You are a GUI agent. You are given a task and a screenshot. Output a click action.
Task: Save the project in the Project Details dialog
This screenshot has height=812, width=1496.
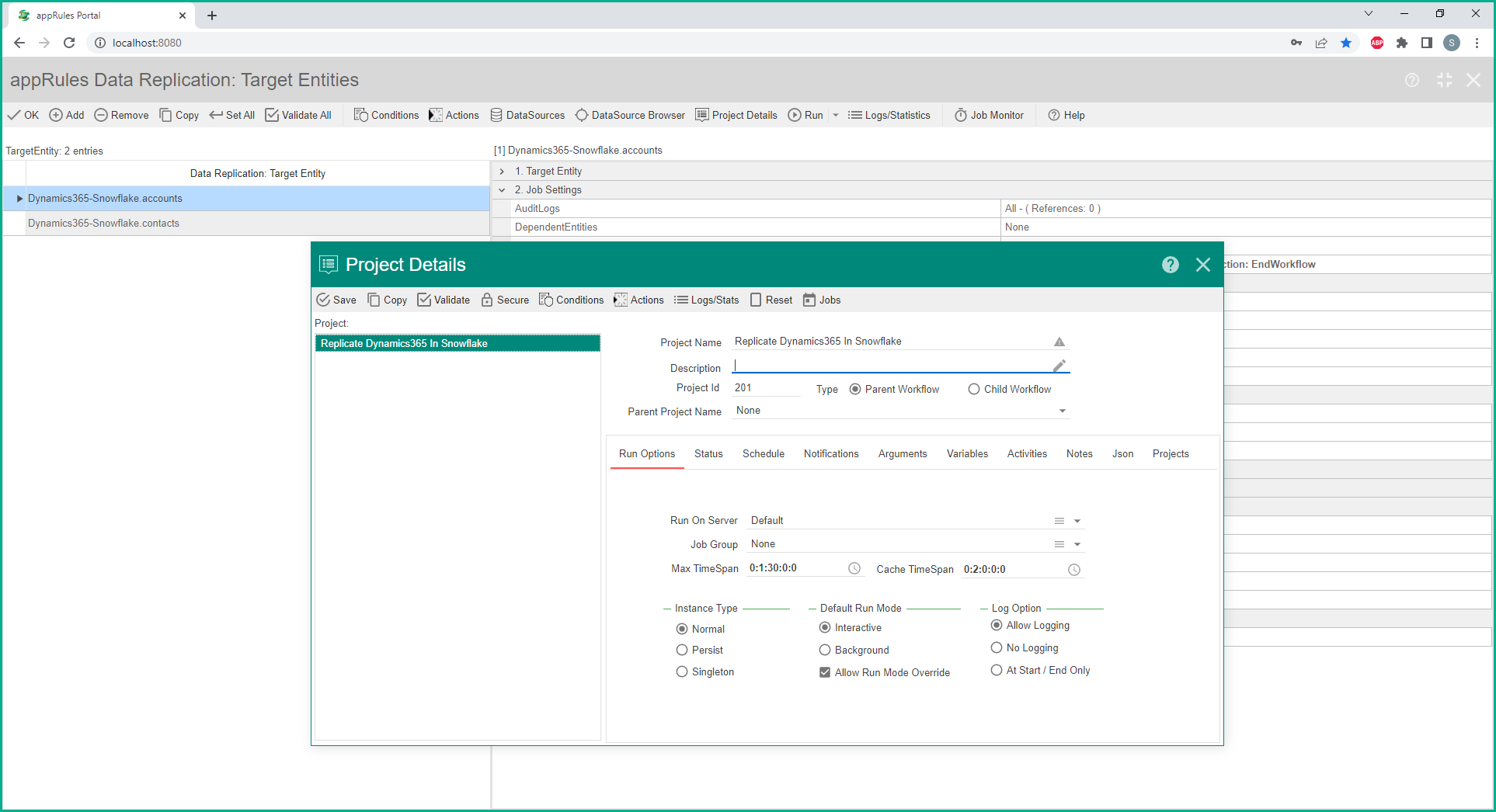tap(336, 300)
